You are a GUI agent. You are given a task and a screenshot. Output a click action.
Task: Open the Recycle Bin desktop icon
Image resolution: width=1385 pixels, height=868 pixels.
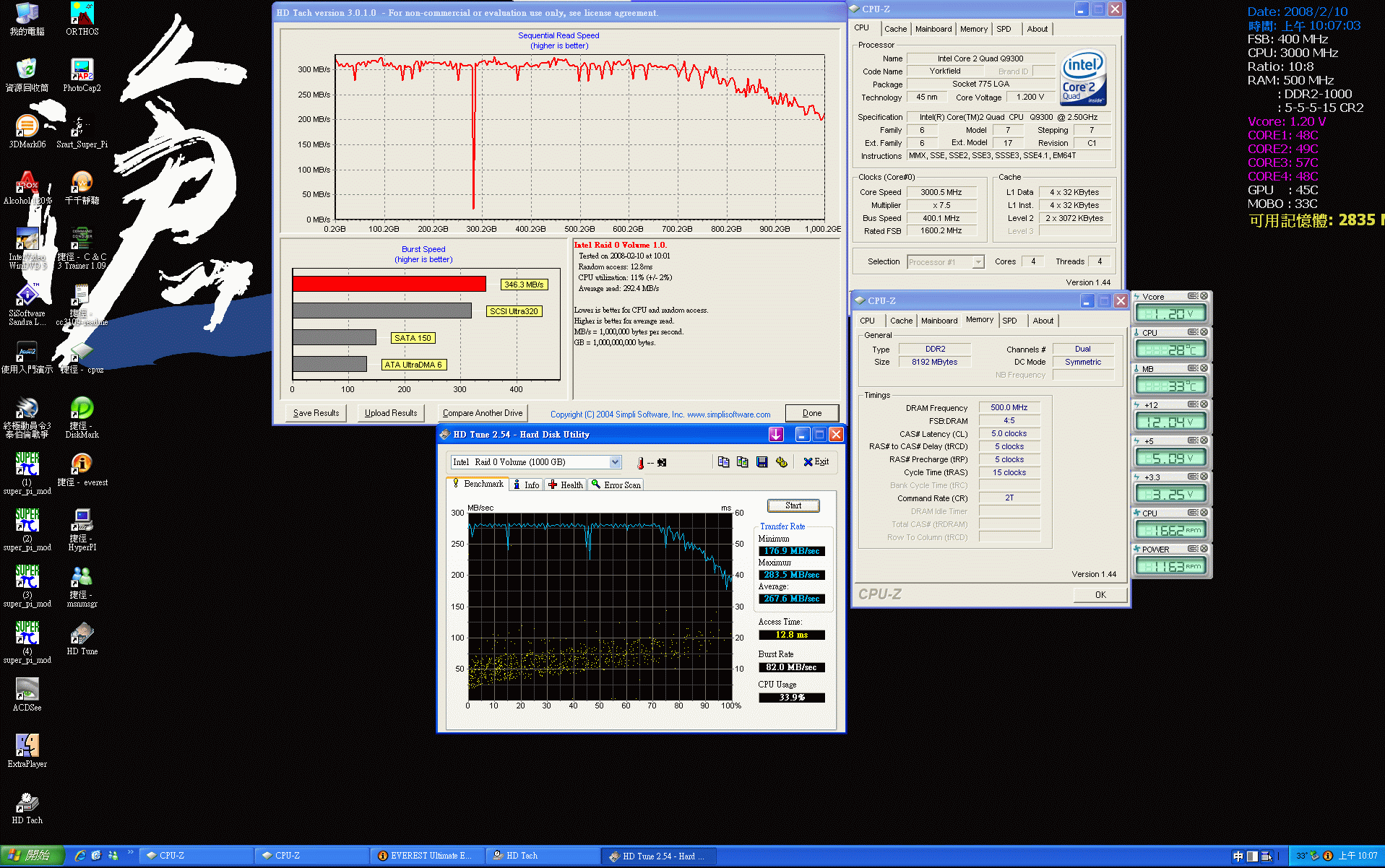(27, 76)
